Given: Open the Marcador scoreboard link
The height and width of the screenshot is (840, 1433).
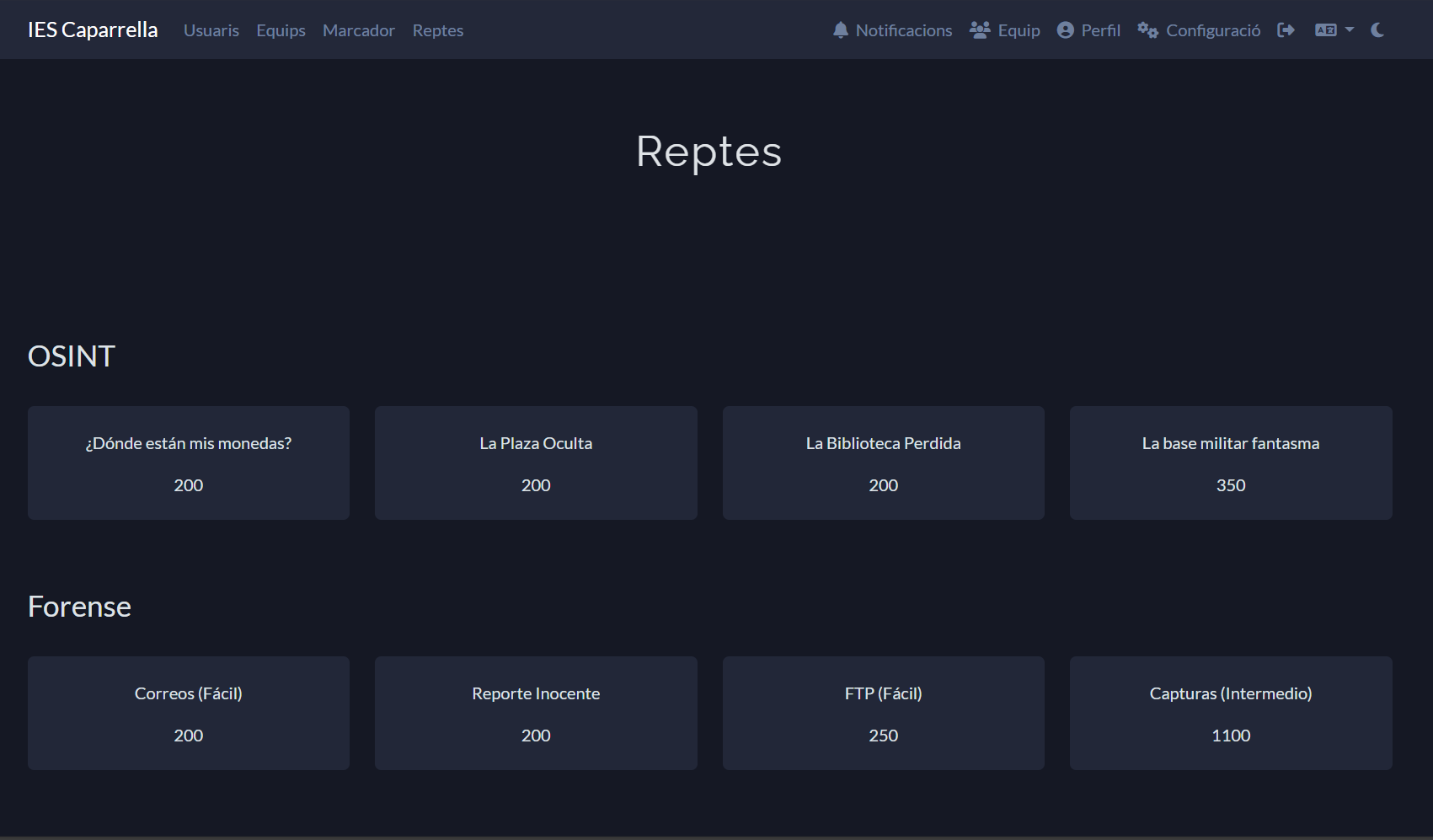Looking at the screenshot, I should (x=358, y=30).
